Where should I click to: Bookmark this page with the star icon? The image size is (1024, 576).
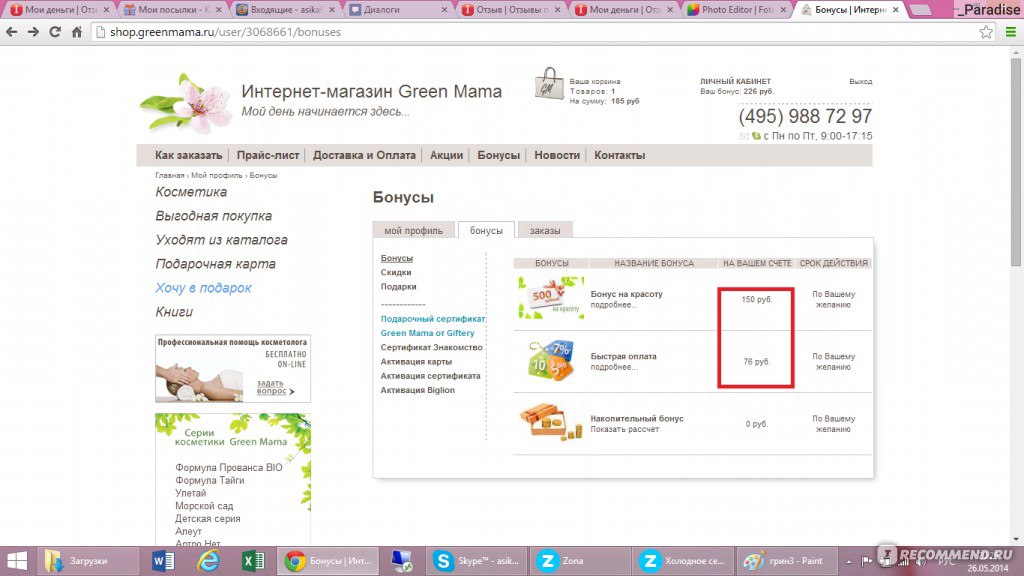pyautogui.click(x=985, y=32)
